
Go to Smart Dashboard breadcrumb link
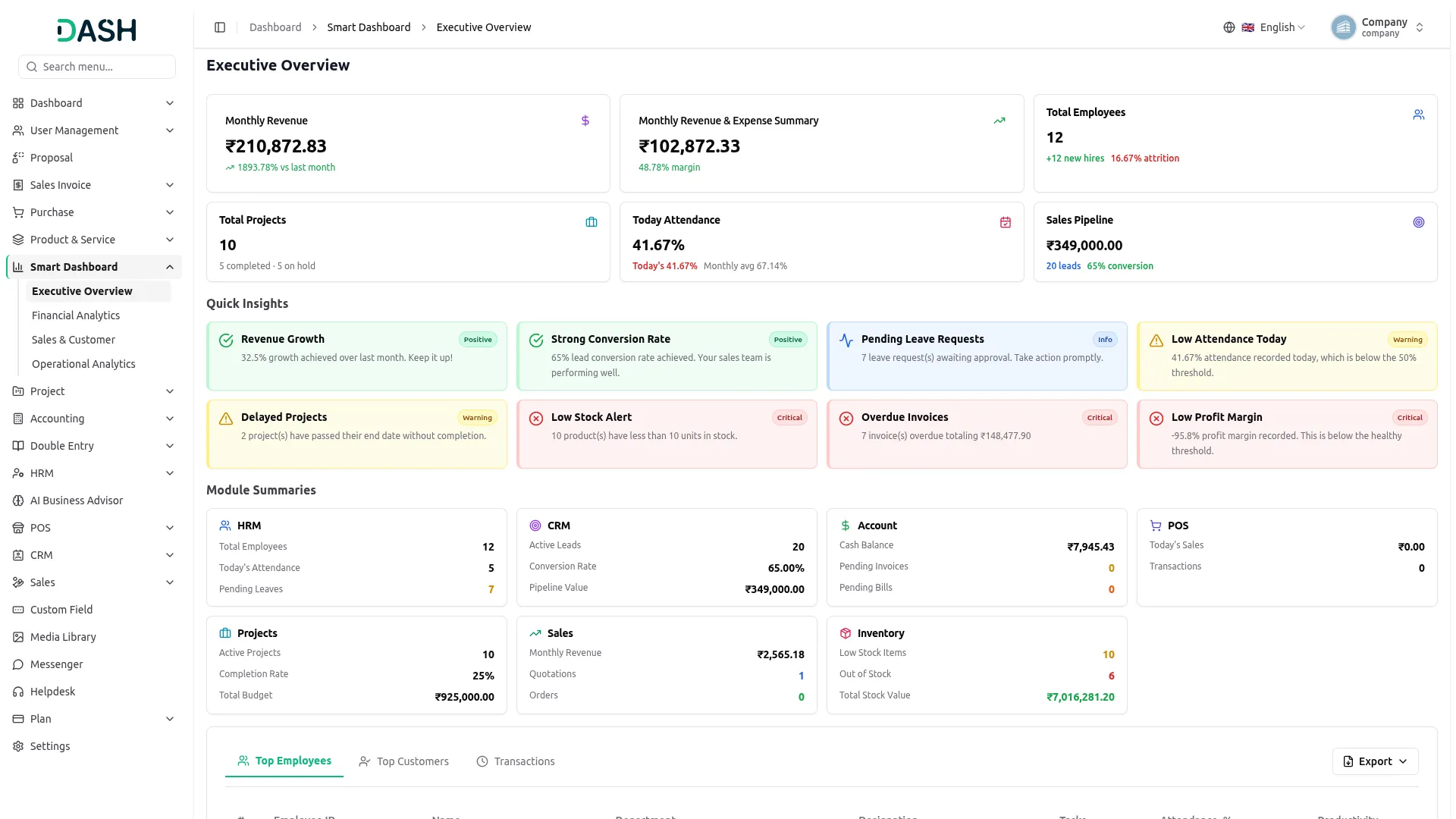pyautogui.click(x=369, y=27)
